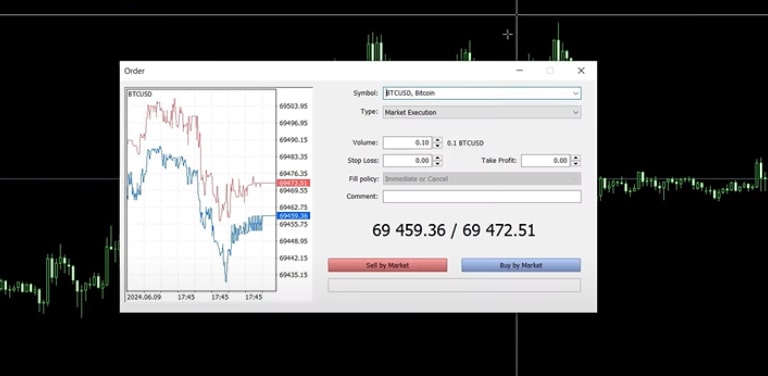Expand the Symbol dropdown showing BTCUSD, Bitcoin
This screenshot has width=768, height=376.
482,93
